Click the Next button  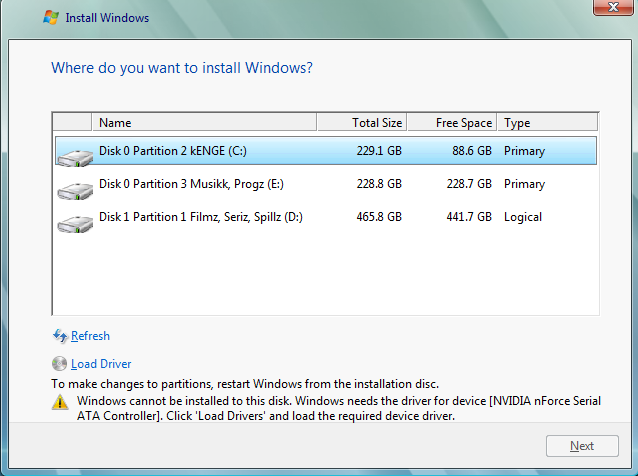(x=582, y=446)
